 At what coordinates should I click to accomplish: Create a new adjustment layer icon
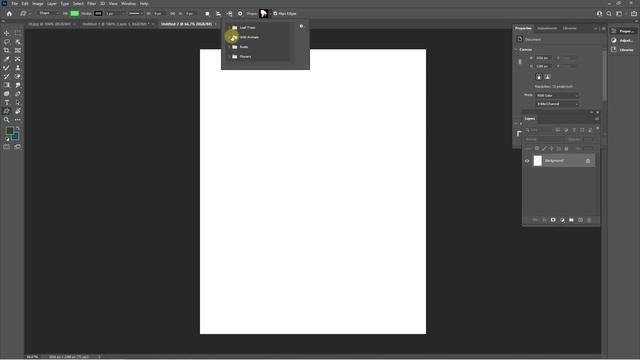[562, 220]
